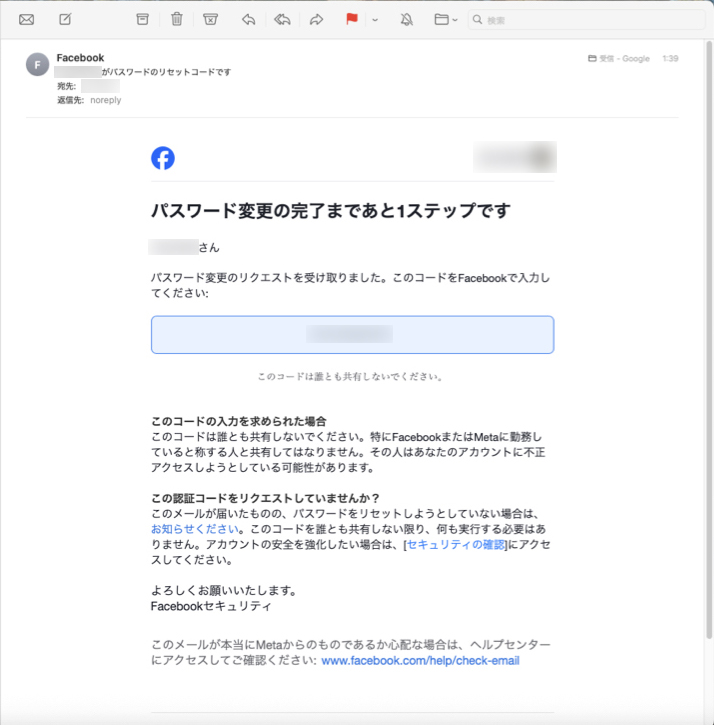
Task: Mute this conversation bell icon
Action: coord(406,19)
